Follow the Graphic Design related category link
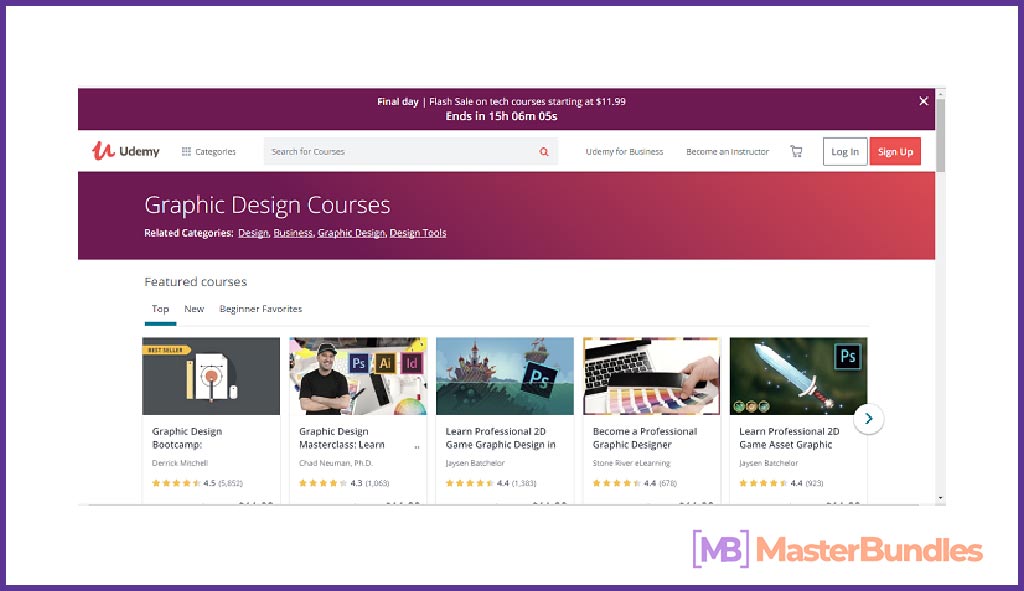The width and height of the screenshot is (1024, 591). 351,233
